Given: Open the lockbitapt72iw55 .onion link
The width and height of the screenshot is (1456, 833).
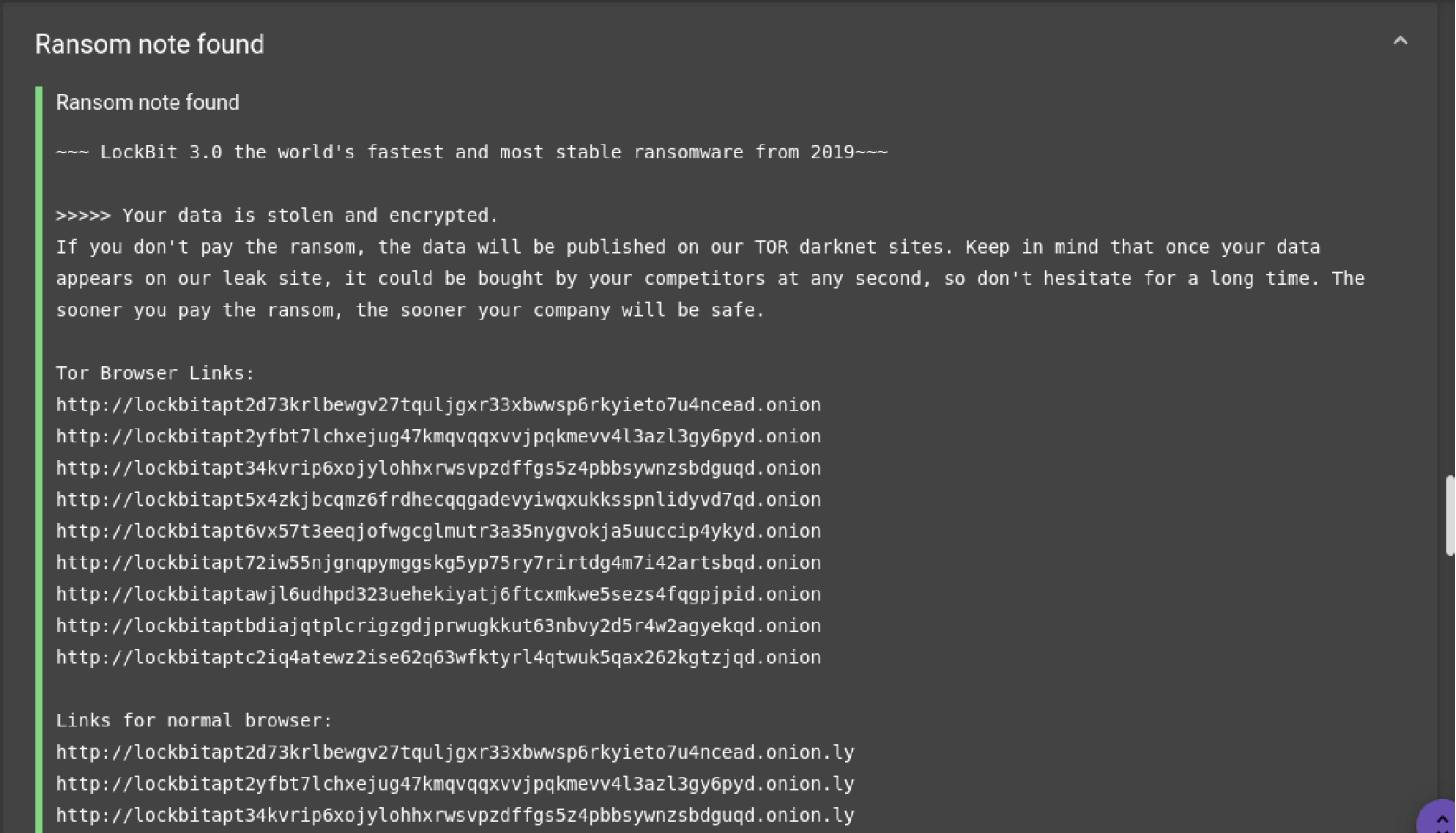Looking at the screenshot, I should point(438,563).
